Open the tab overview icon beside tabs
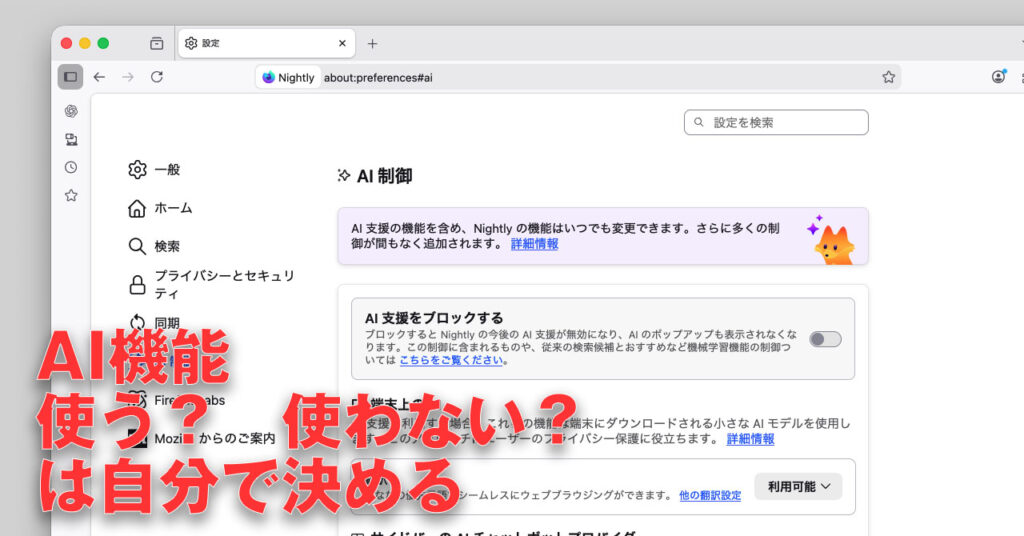This screenshot has height=536, width=1024. [157, 43]
